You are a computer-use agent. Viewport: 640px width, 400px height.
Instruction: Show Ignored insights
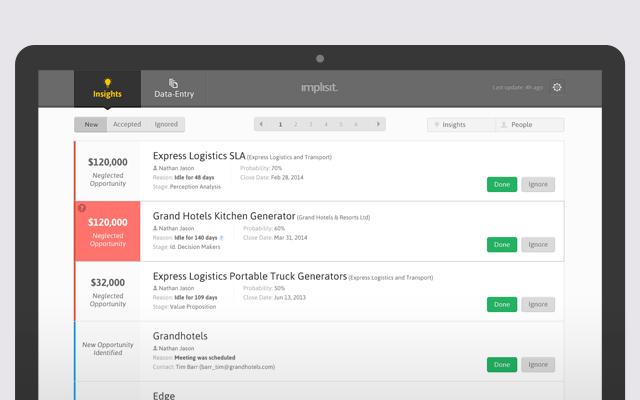(x=166, y=124)
